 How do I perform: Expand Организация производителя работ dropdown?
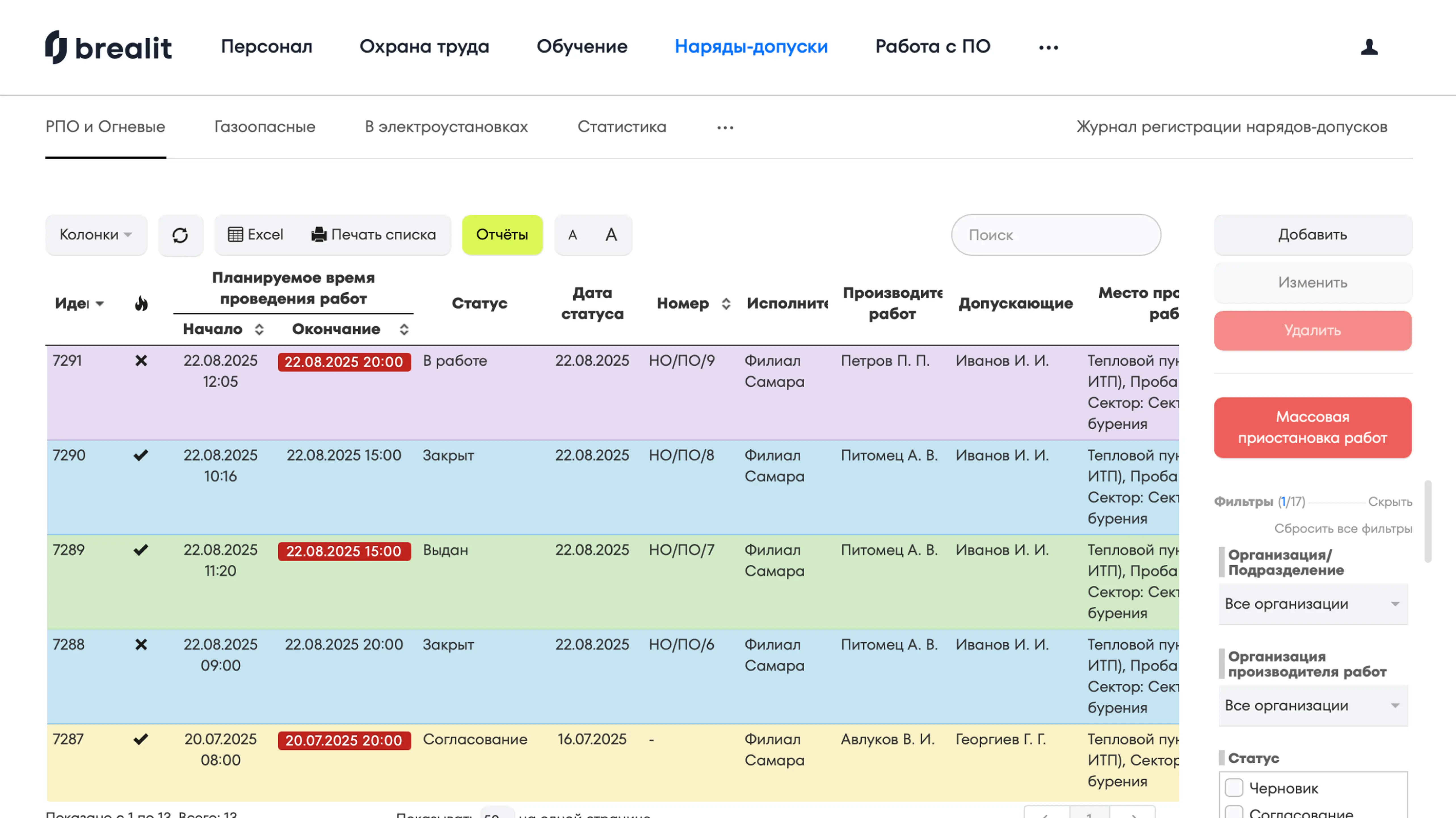(x=1312, y=706)
